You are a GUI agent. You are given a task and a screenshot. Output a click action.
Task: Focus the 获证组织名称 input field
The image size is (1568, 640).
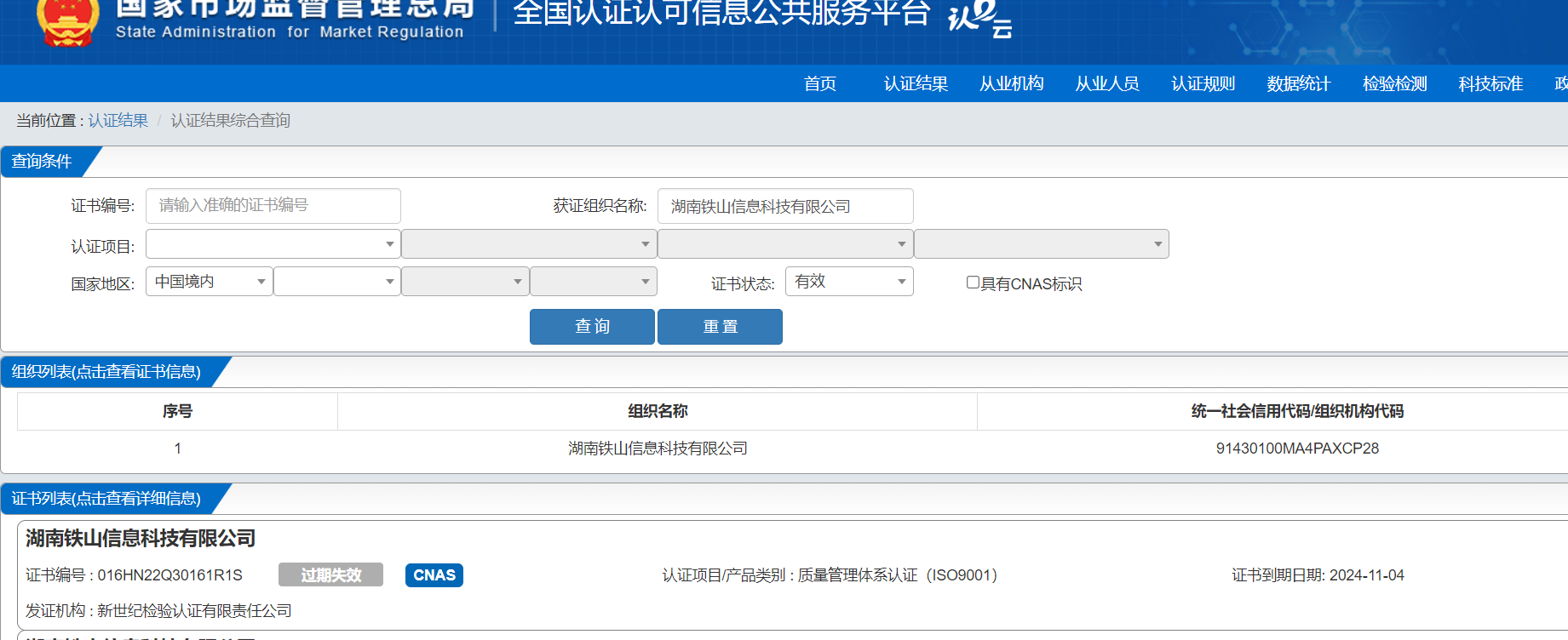pyautogui.click(x=785, y=206)
